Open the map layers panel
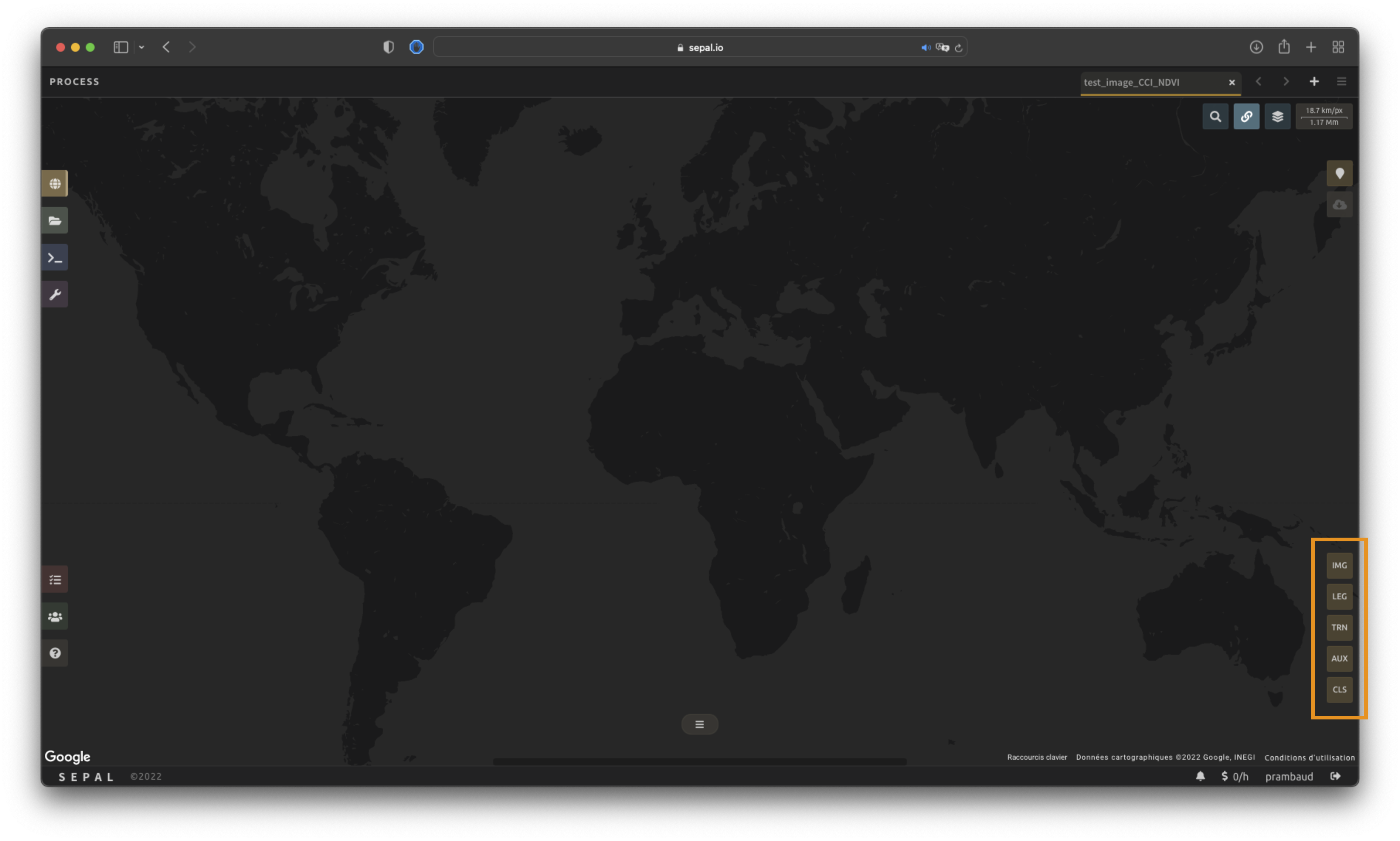 click(1278, 117)
